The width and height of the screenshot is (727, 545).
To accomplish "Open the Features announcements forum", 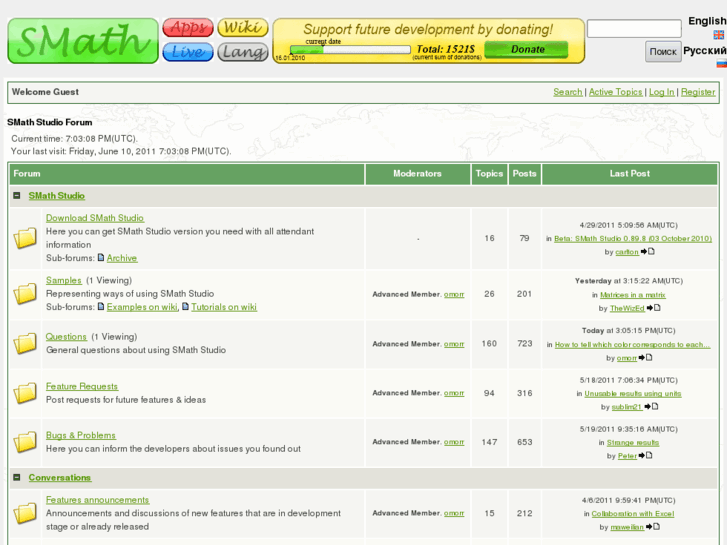I will click(97, 500).
